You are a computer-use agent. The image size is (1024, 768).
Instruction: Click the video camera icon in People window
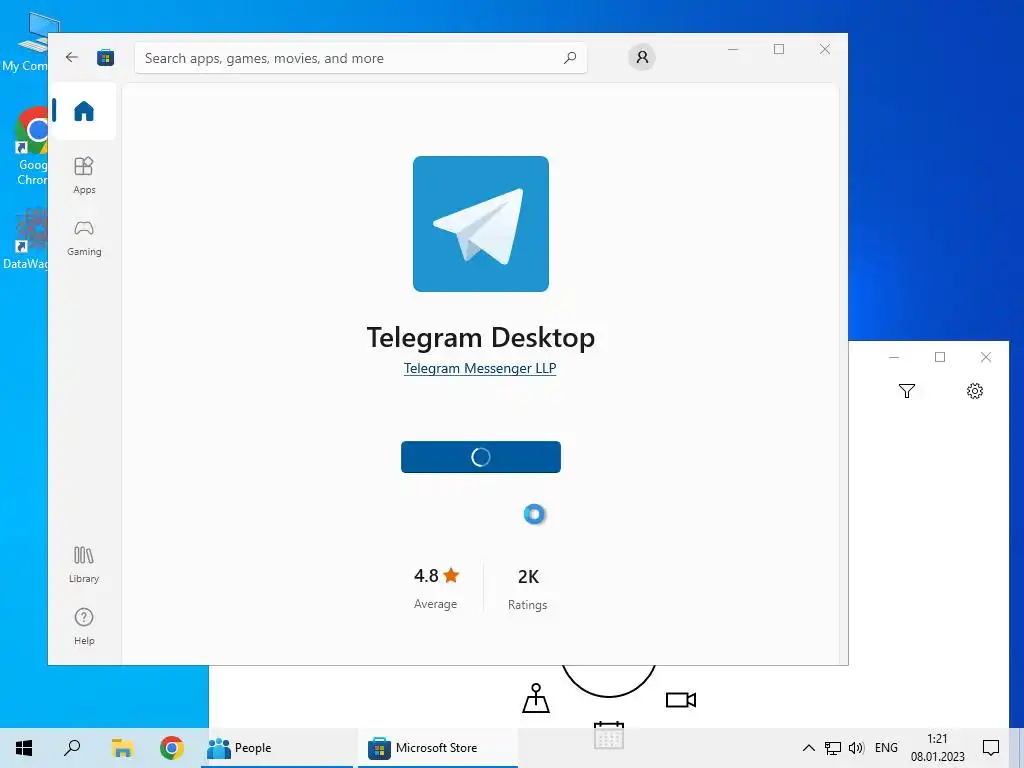tap(680, 700)
